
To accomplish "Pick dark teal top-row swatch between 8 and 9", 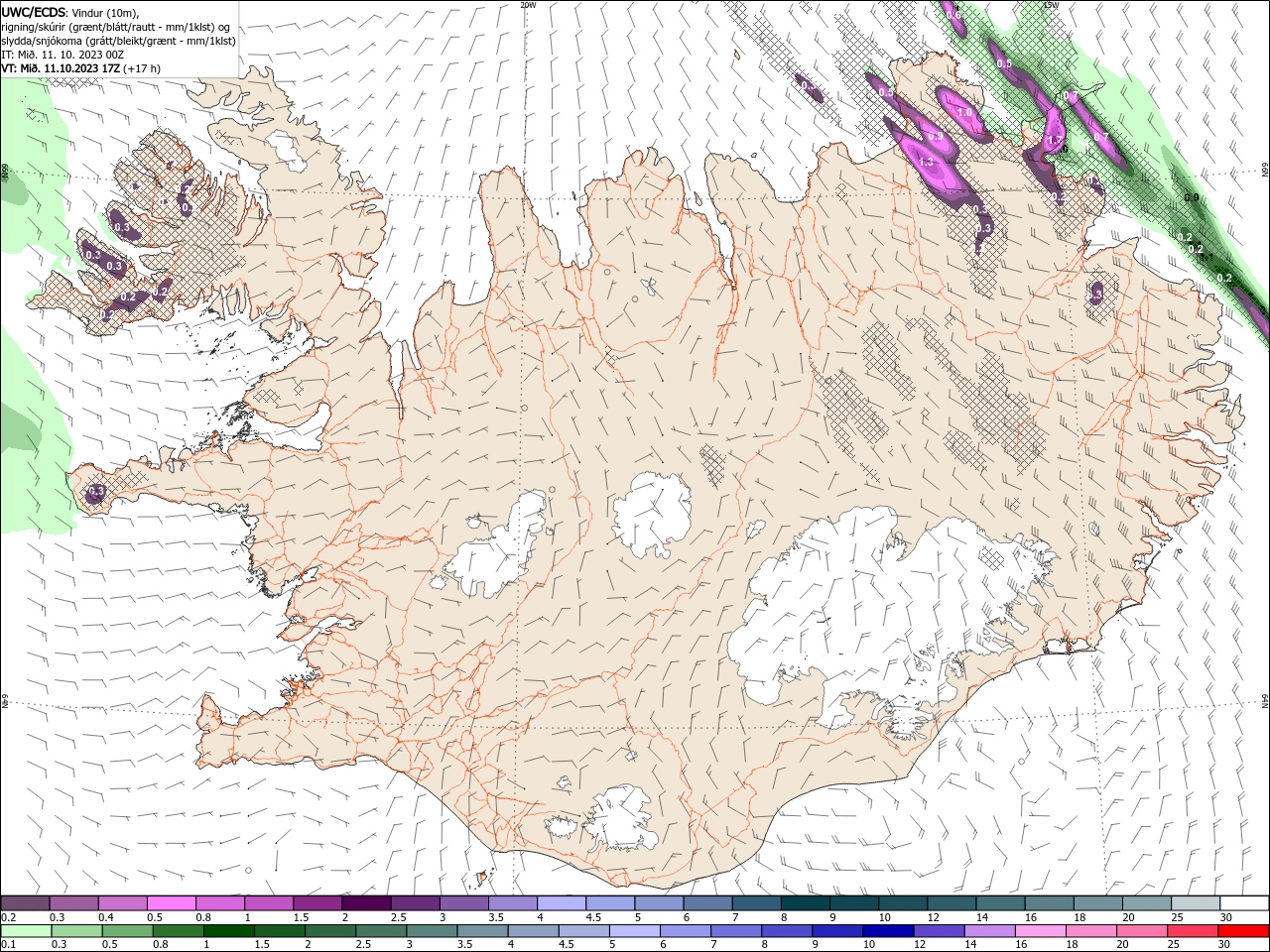I will pos(806,903).
